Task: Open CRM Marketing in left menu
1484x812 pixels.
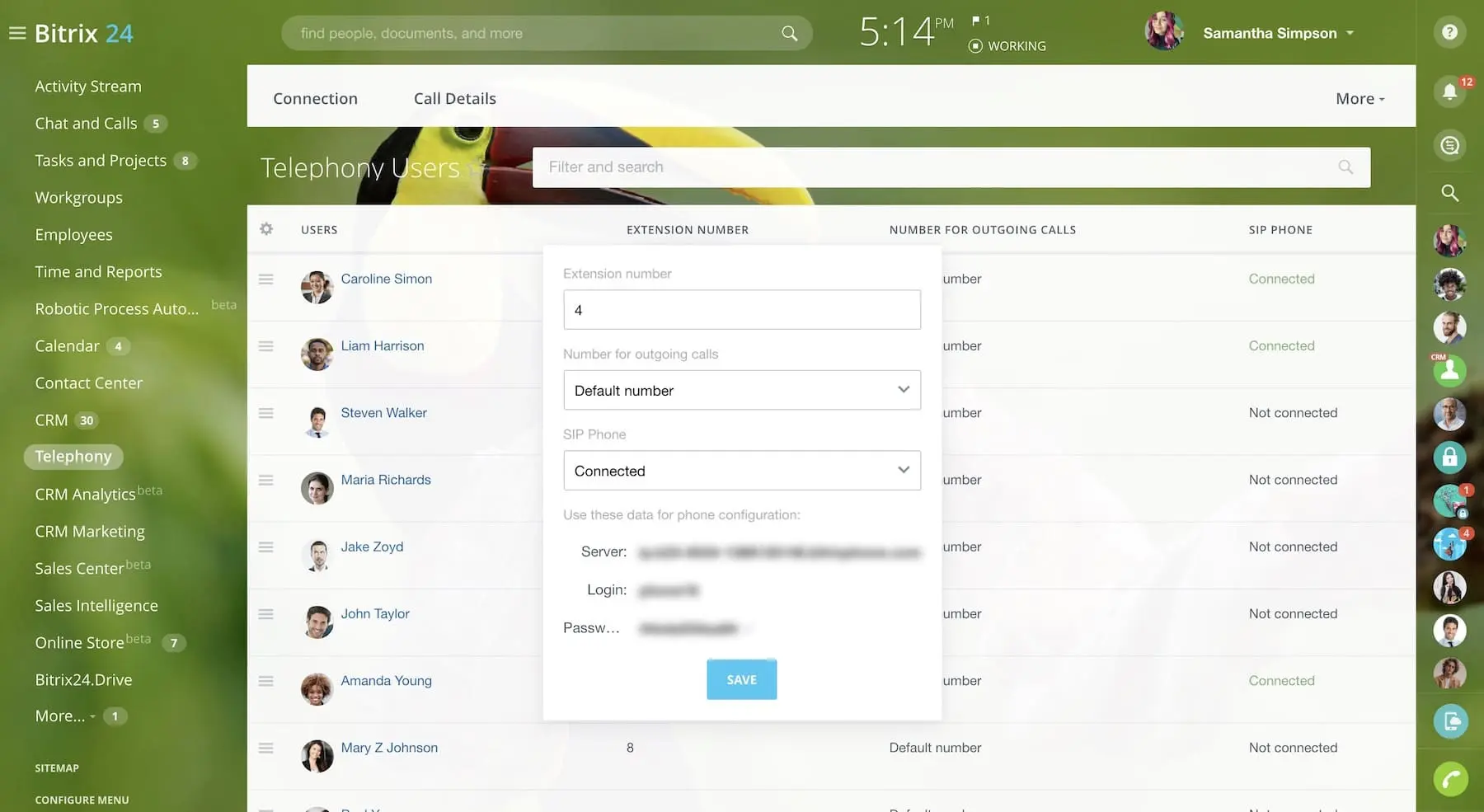Action: pos(90,532)
